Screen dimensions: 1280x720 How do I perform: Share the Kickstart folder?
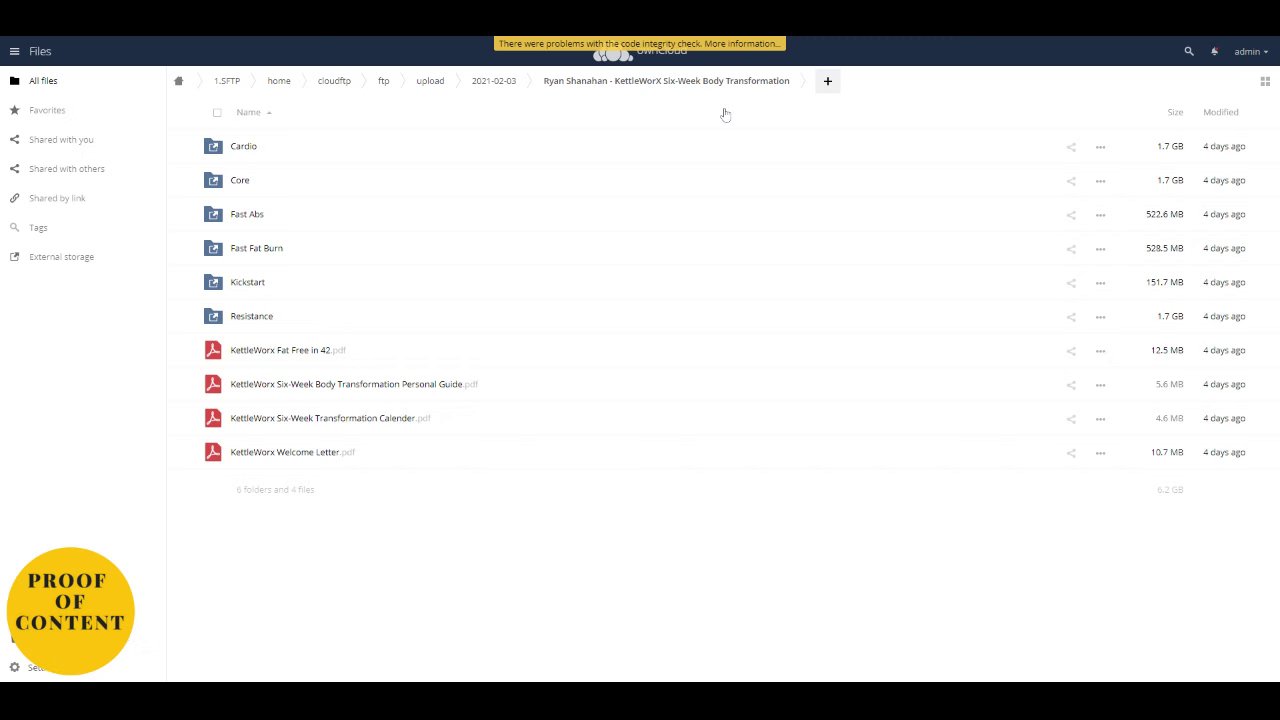click(1071, 283)
